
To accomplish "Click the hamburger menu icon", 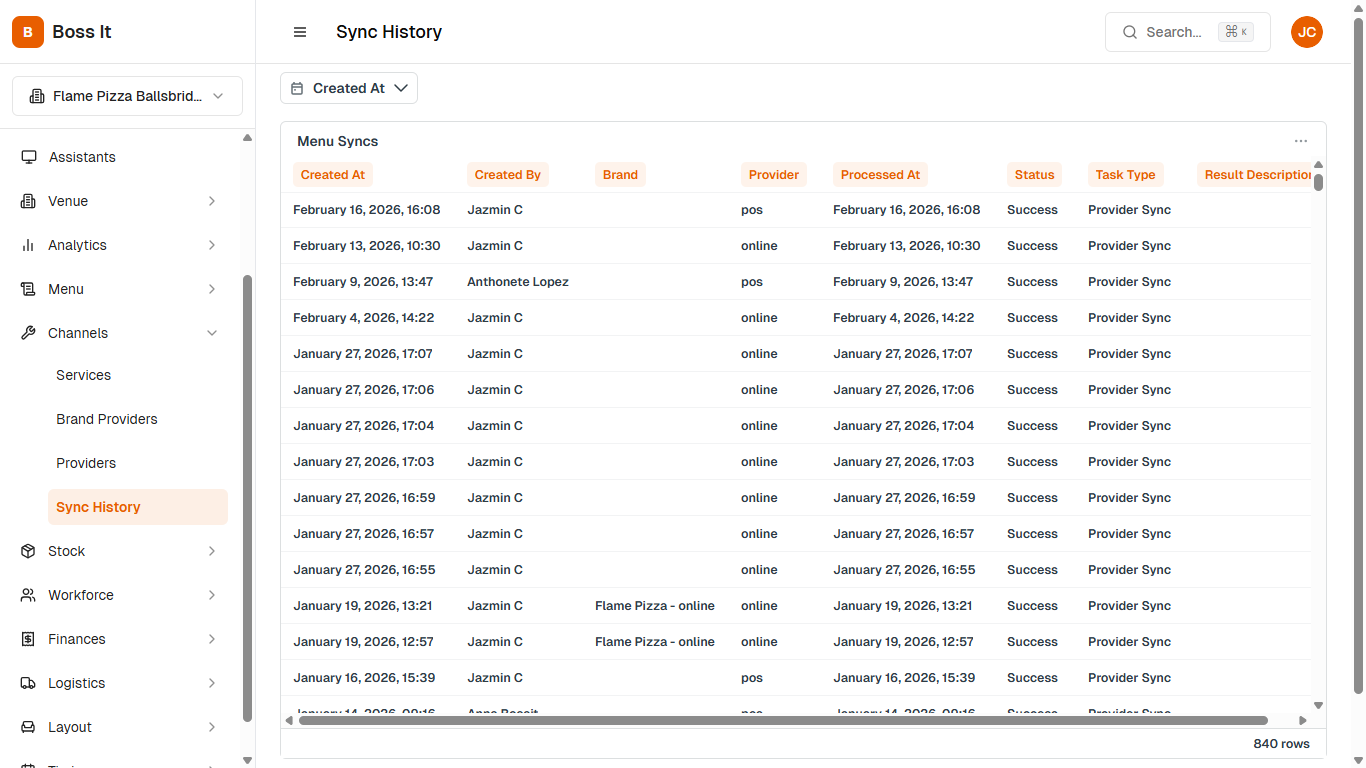I will coord(300,32).
